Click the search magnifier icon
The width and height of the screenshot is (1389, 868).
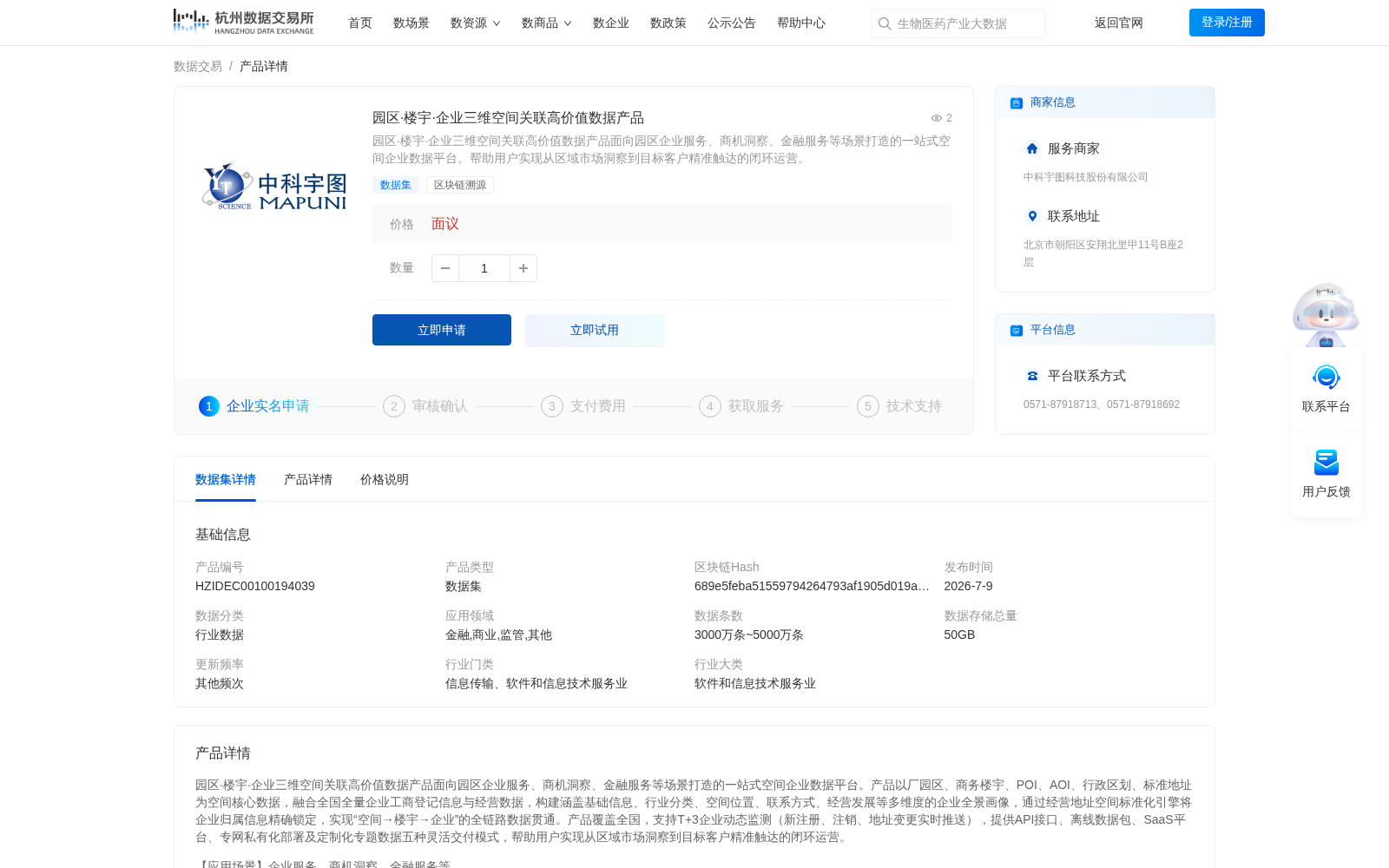coord(885,23)
